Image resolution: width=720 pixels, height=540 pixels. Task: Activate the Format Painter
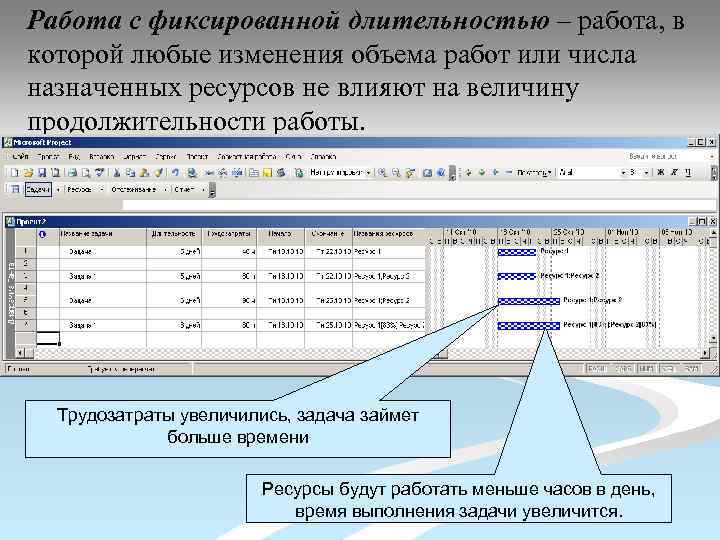click(x=158, y=173)
